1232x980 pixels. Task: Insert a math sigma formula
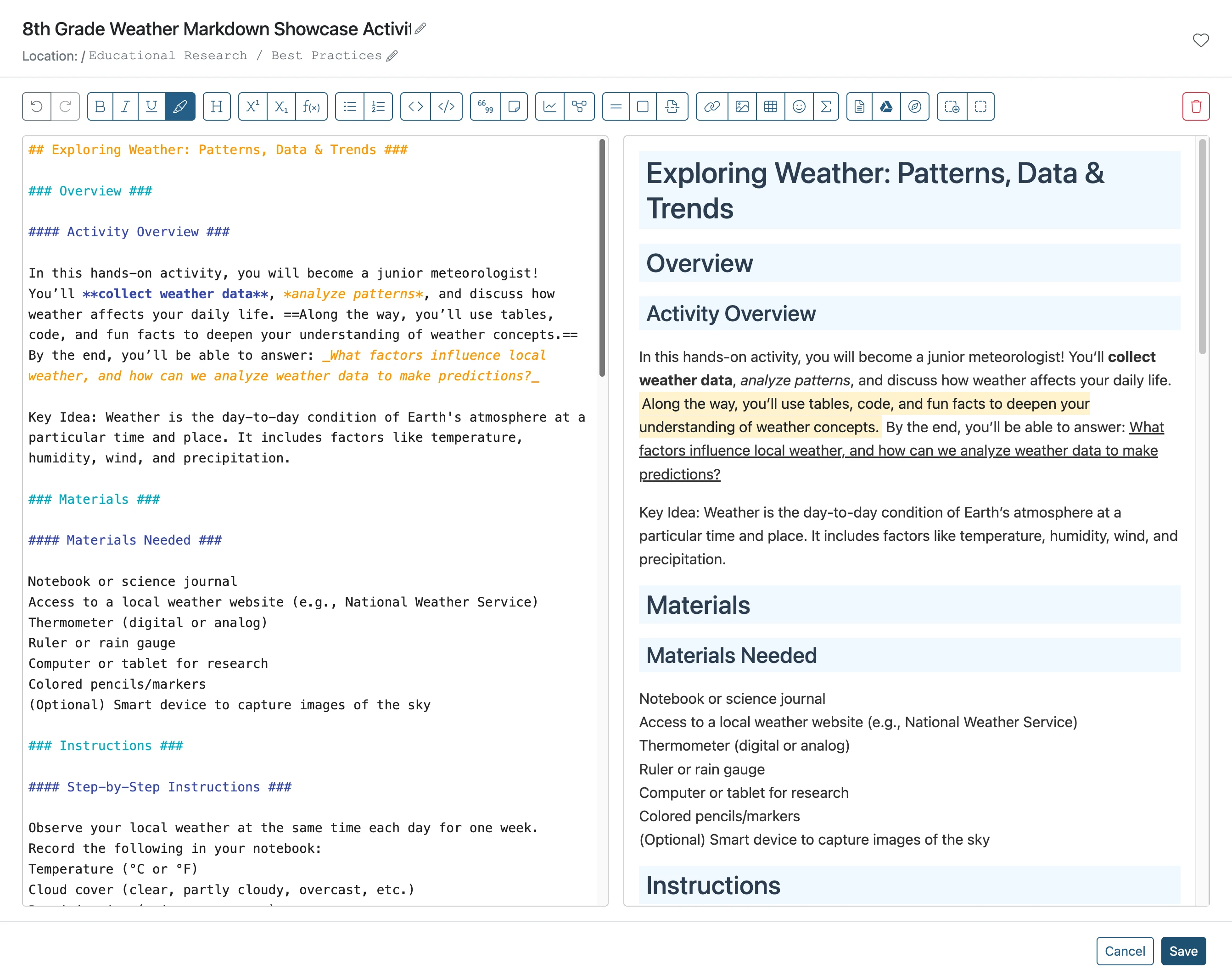pos(826,106)
